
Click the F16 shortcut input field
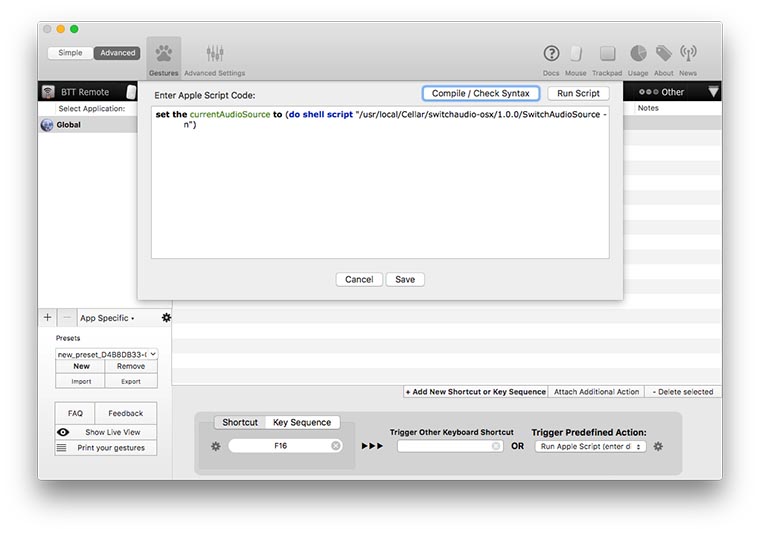point(285,446)
